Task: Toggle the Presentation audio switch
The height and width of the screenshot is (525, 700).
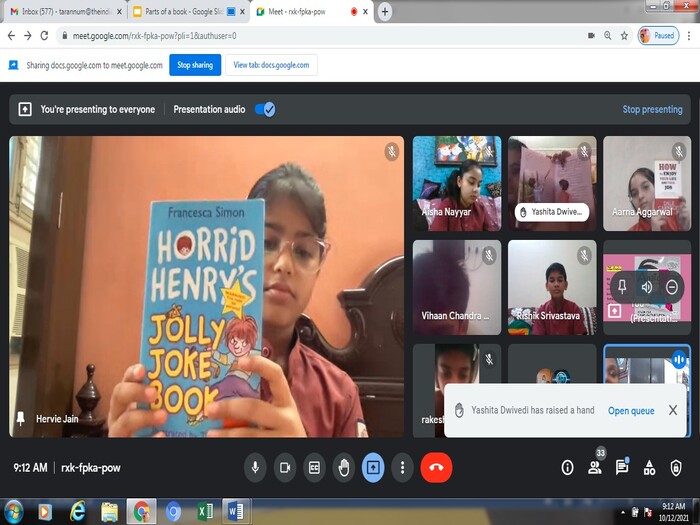Action: point(265,109)
